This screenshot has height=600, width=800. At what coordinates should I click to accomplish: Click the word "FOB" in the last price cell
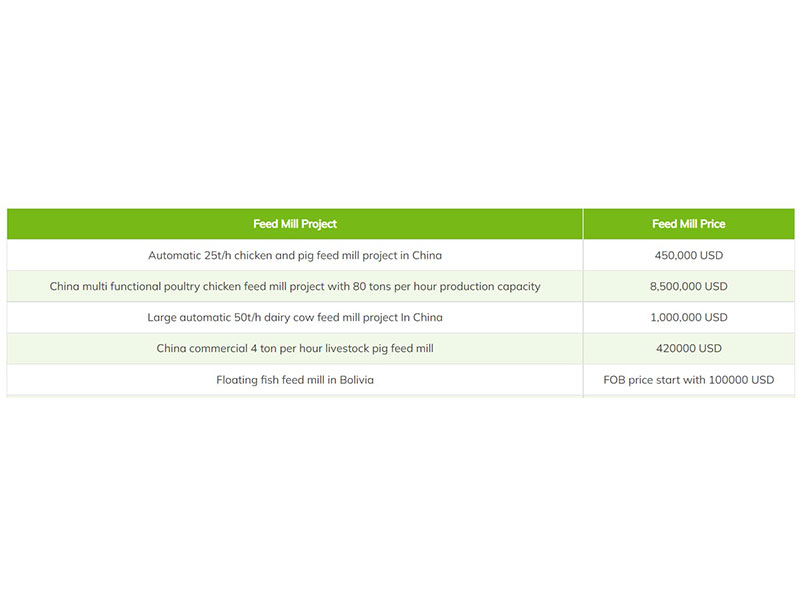pyautogui.click(x=614, y=380)
